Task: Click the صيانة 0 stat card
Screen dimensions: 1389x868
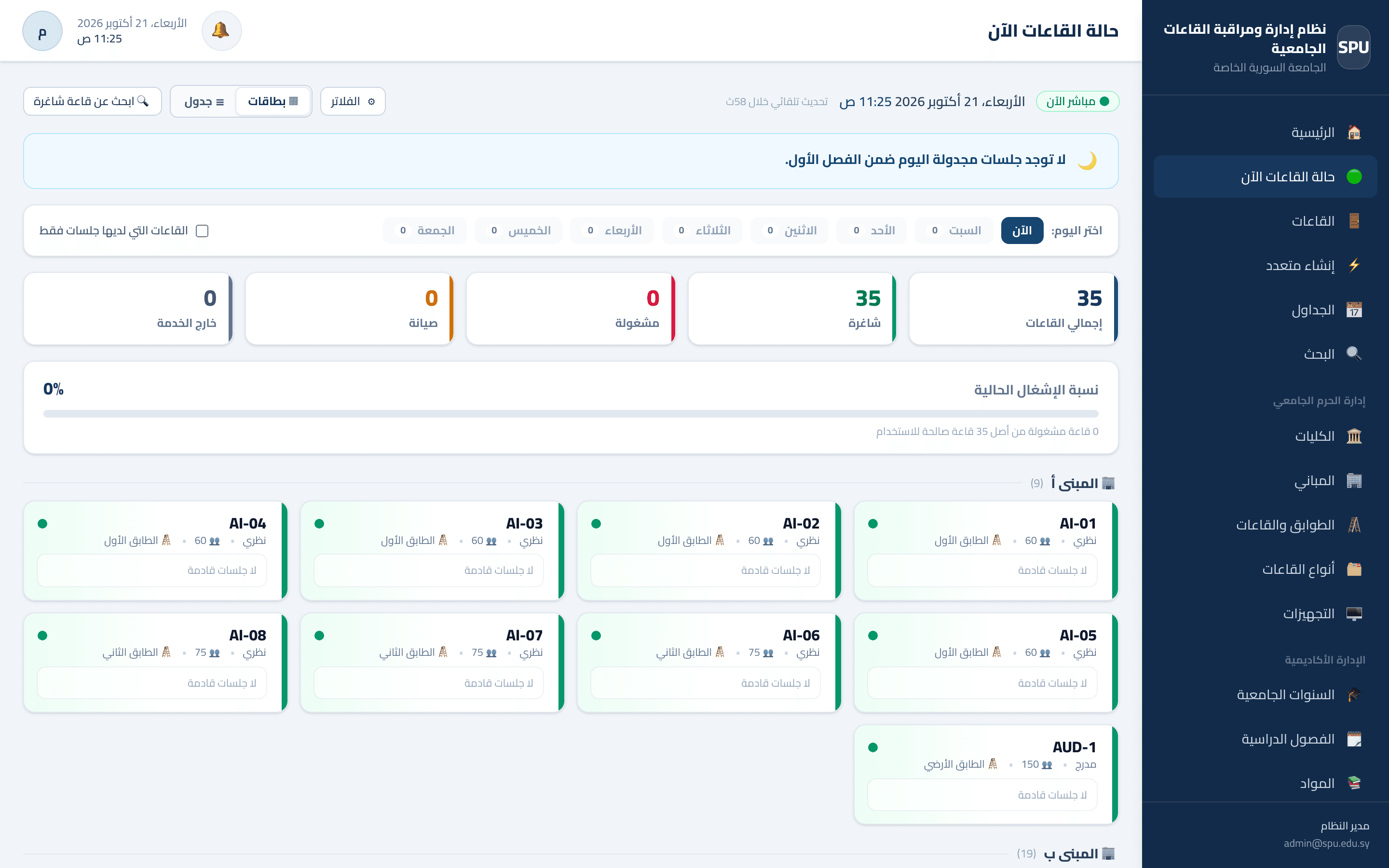Action: pyautogui.click(x=350, y=309)
